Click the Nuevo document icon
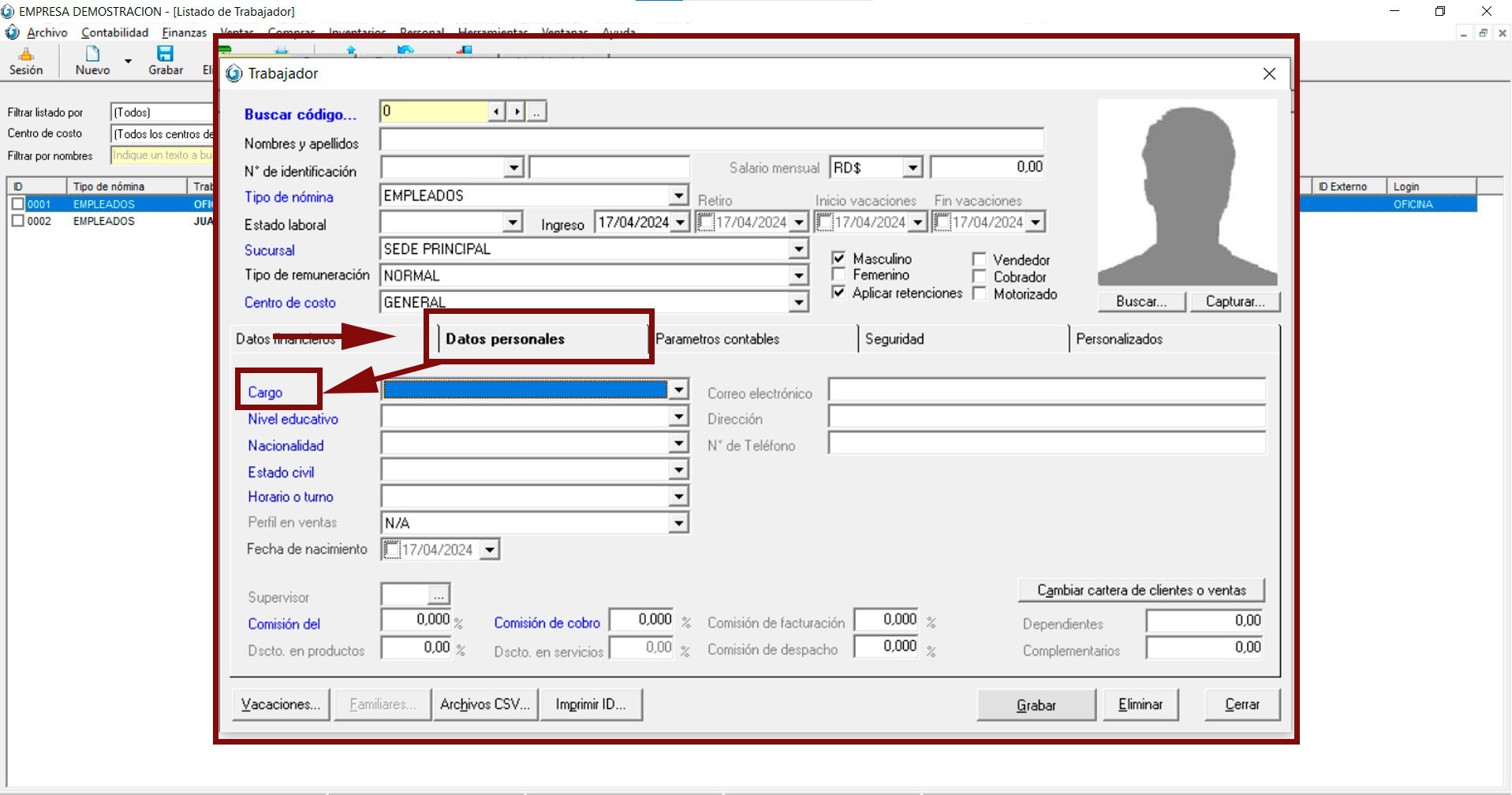Image resolution: width=1512 pixels, height=795 pixels. pos(92,54)
